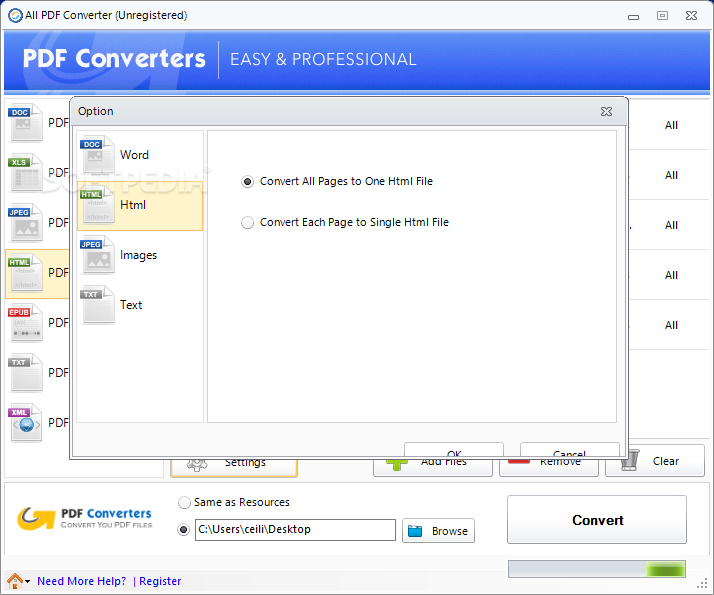
Task: Click the output path field C:\Users\ceili\Desktop
Action: coord(295,530)
